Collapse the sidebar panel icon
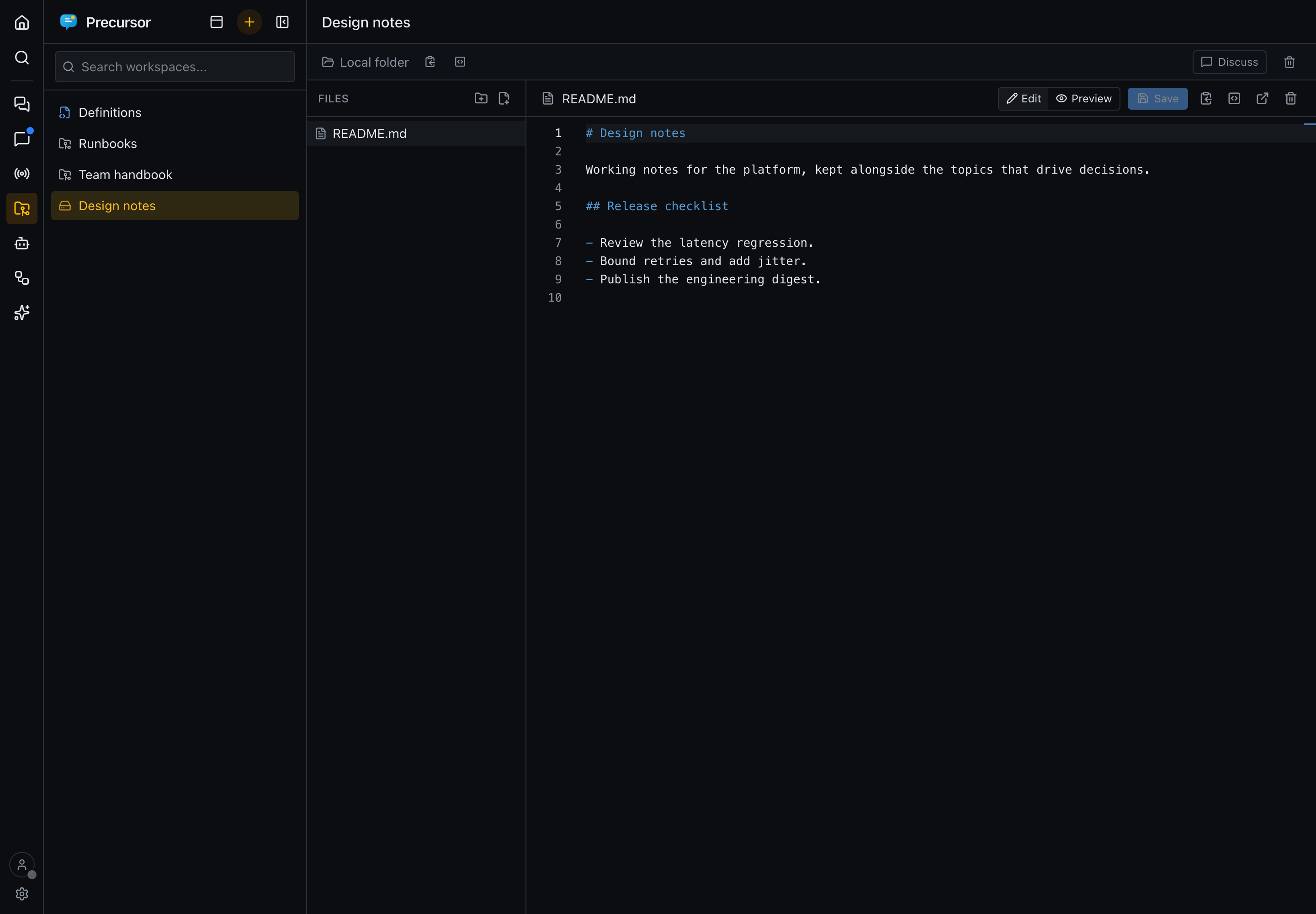Screen dimensions: 1316x914 tap(282, 22)
